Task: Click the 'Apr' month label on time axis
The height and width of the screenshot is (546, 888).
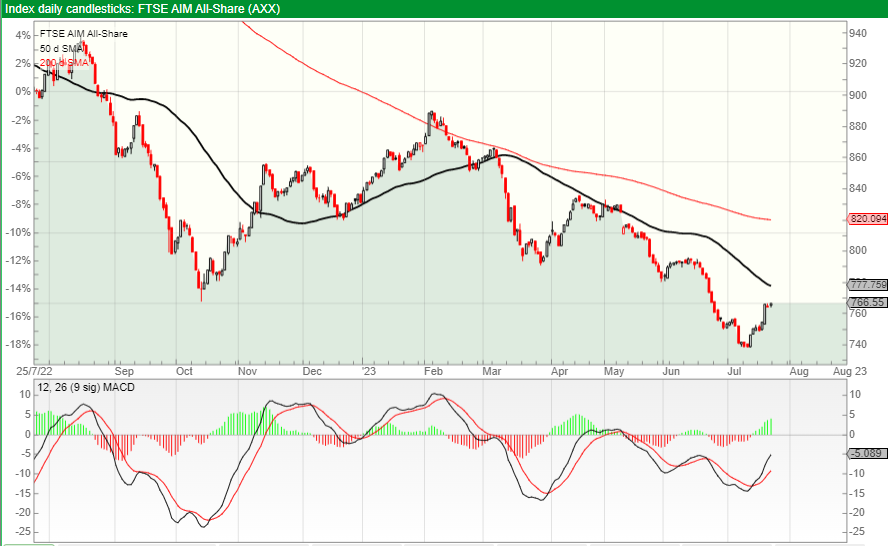Action: [x=560, y=371]
